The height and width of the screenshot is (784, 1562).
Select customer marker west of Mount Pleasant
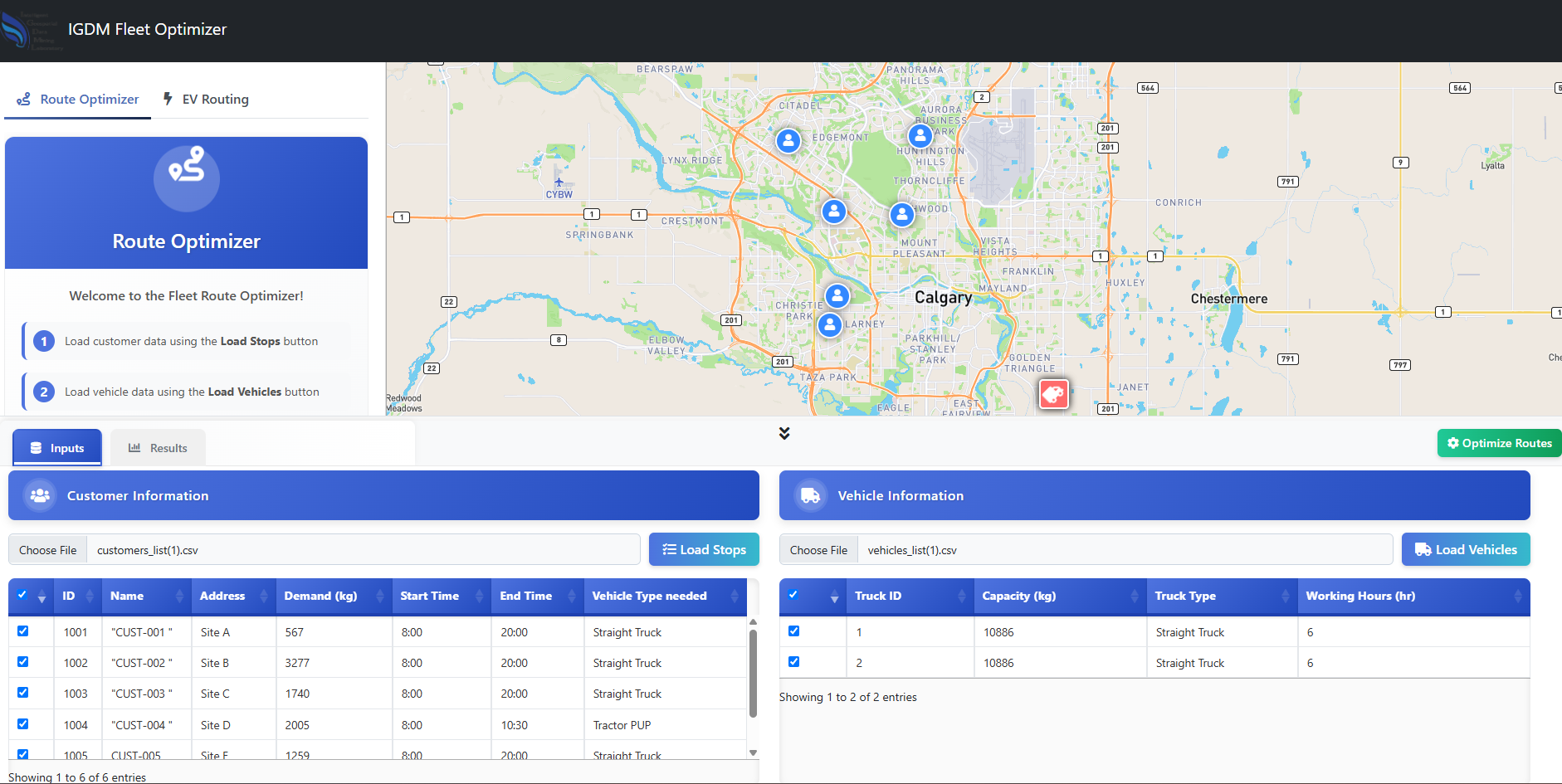pos(834,212)
